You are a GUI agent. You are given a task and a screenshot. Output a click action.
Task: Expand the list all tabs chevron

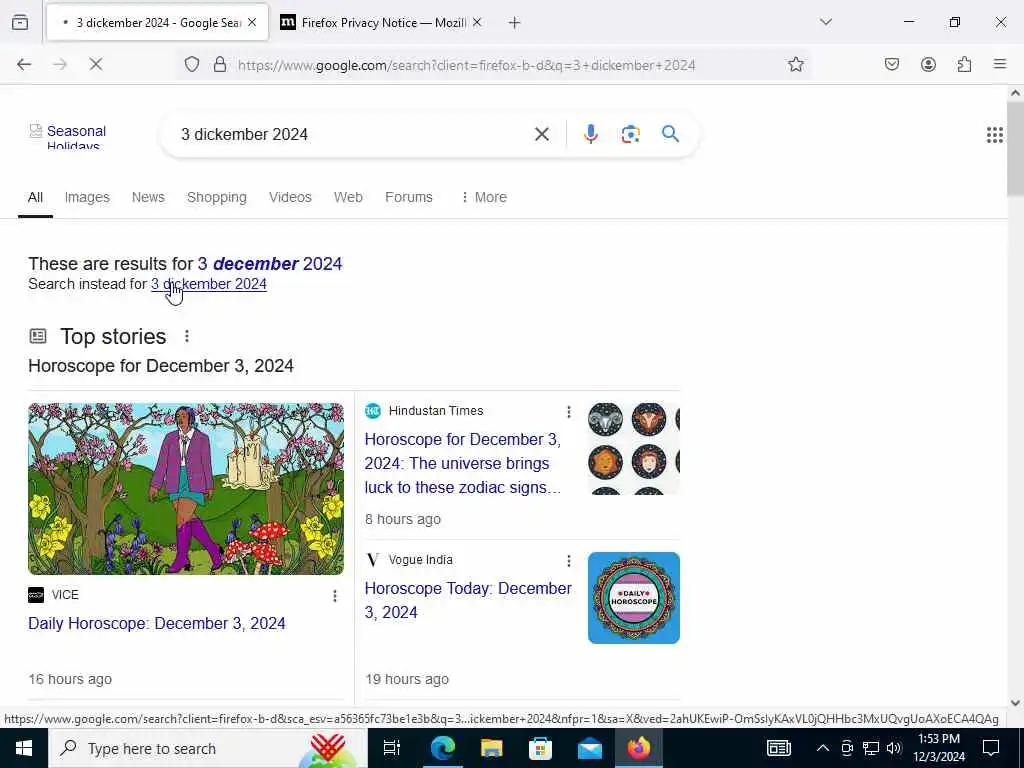coord(826,22)
